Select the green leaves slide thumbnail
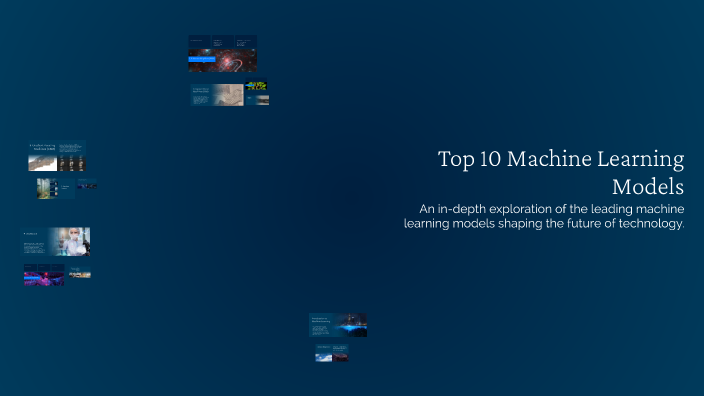The width and height of the screenshot is (704, 396). (x=256, y=84)
